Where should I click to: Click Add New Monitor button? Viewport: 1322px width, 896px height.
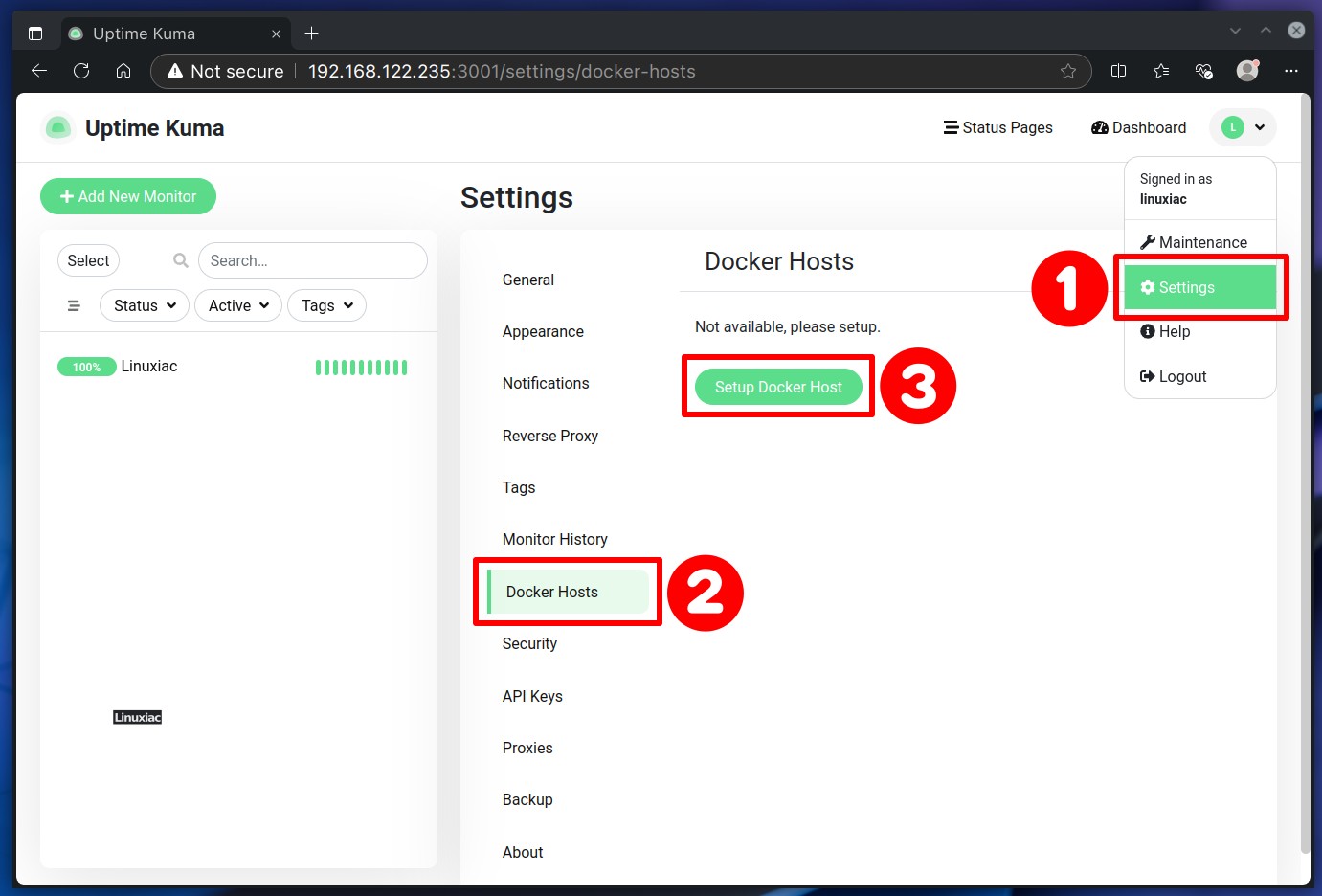(x=128, y=196)
